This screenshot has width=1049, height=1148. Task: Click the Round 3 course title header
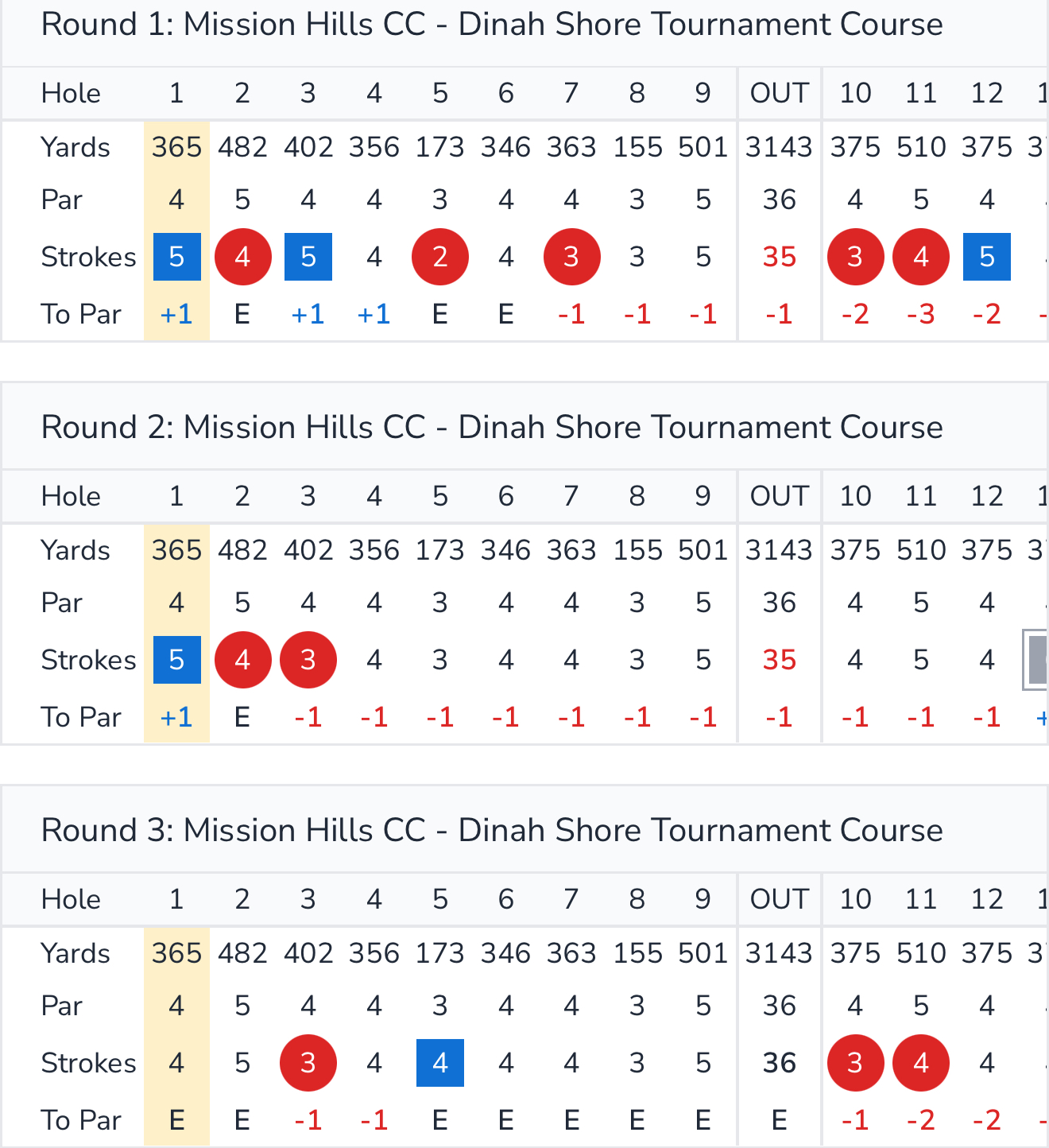point(492,831)
